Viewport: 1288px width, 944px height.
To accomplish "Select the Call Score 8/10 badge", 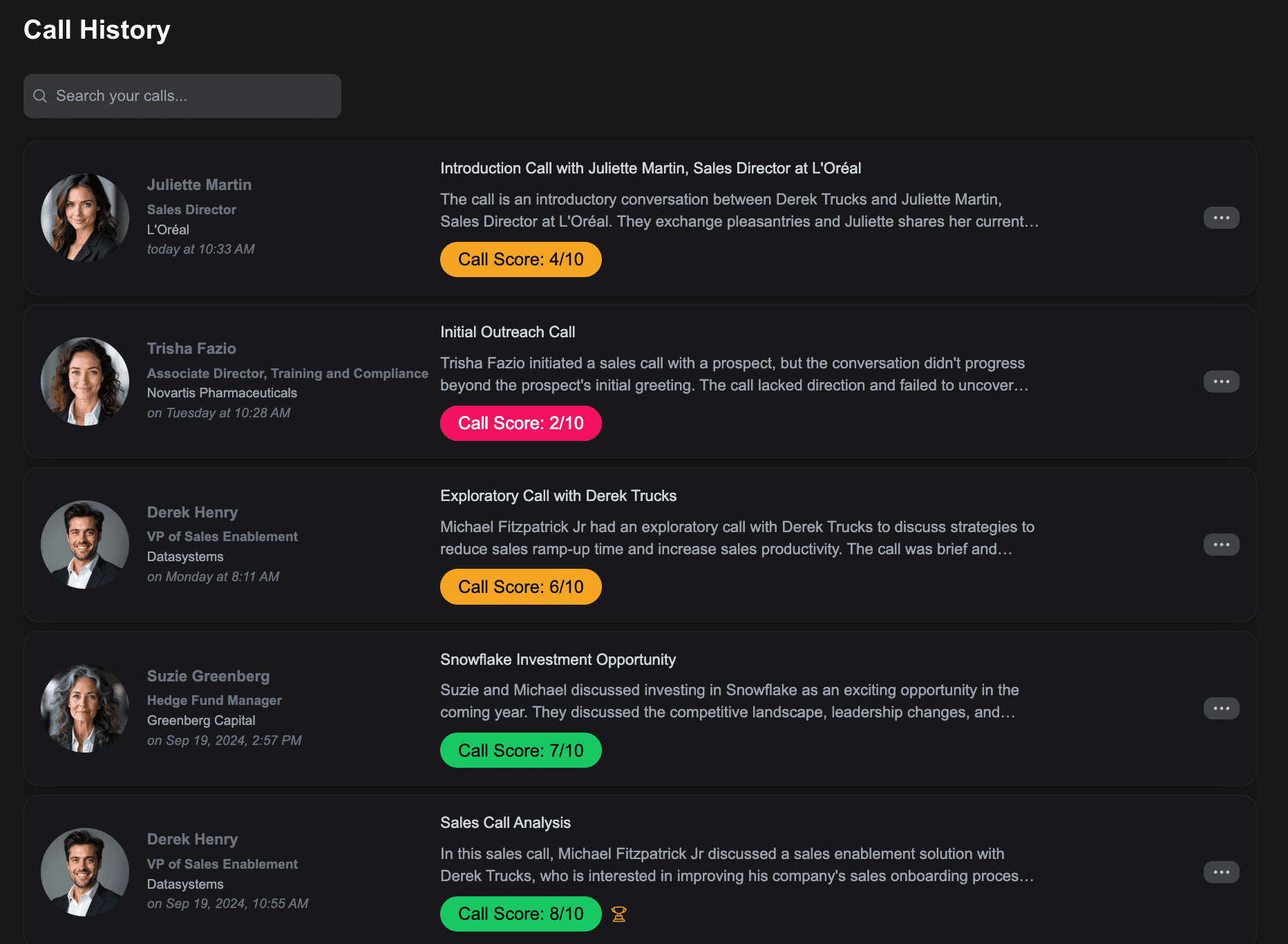I will pos(520,914).
